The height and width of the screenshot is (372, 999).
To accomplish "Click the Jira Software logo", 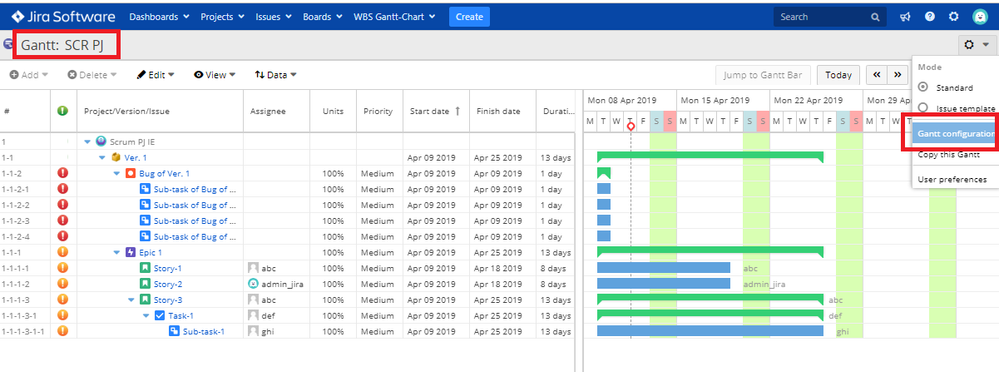I will 63,17.
